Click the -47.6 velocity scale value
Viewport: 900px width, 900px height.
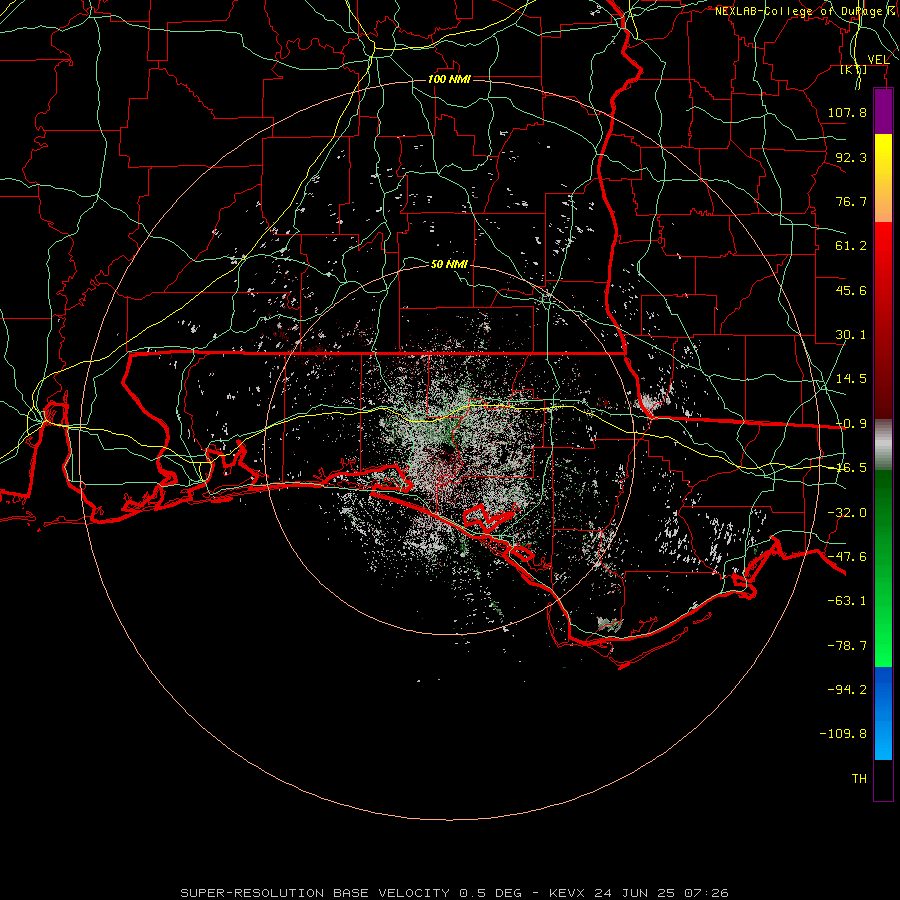pyautogui.click(x=847, y=557)
